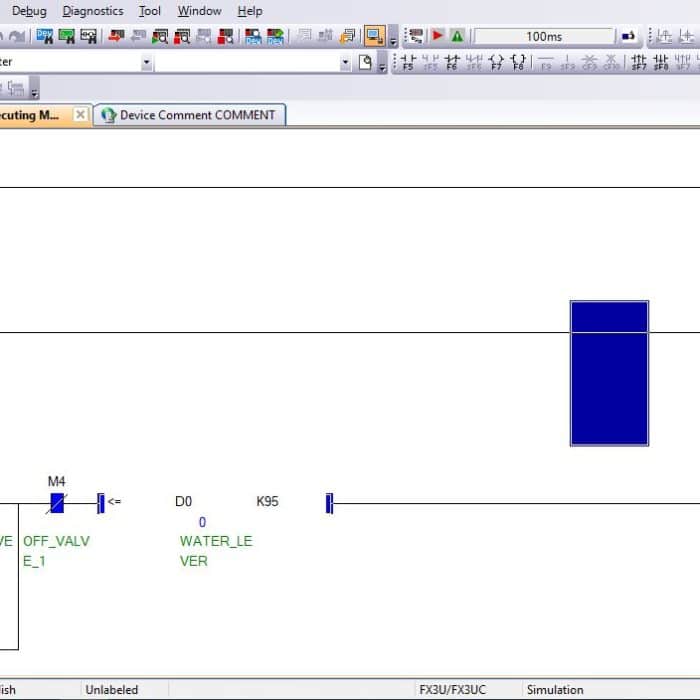Click the Contact/Coil search binoculars icon
This screenshot has height=700, width=700.
point(88,36)
